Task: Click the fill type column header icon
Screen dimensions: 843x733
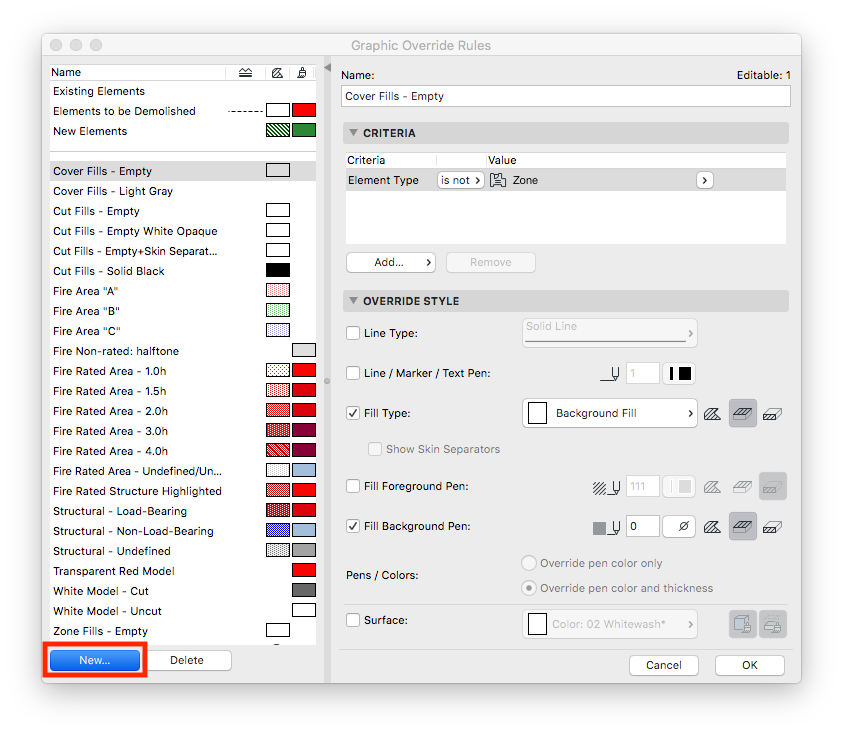Action: pyautogui.click(x=277, y=73)
